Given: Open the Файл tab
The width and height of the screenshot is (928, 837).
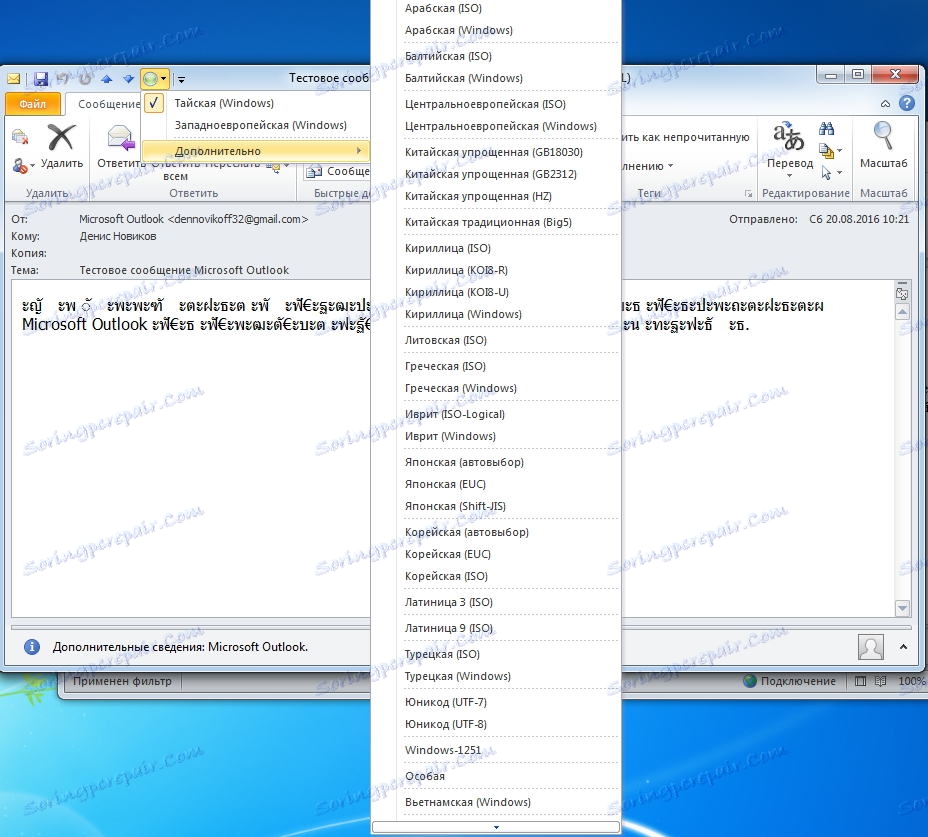Looking at the screenshot, I should tap(33, 104).
